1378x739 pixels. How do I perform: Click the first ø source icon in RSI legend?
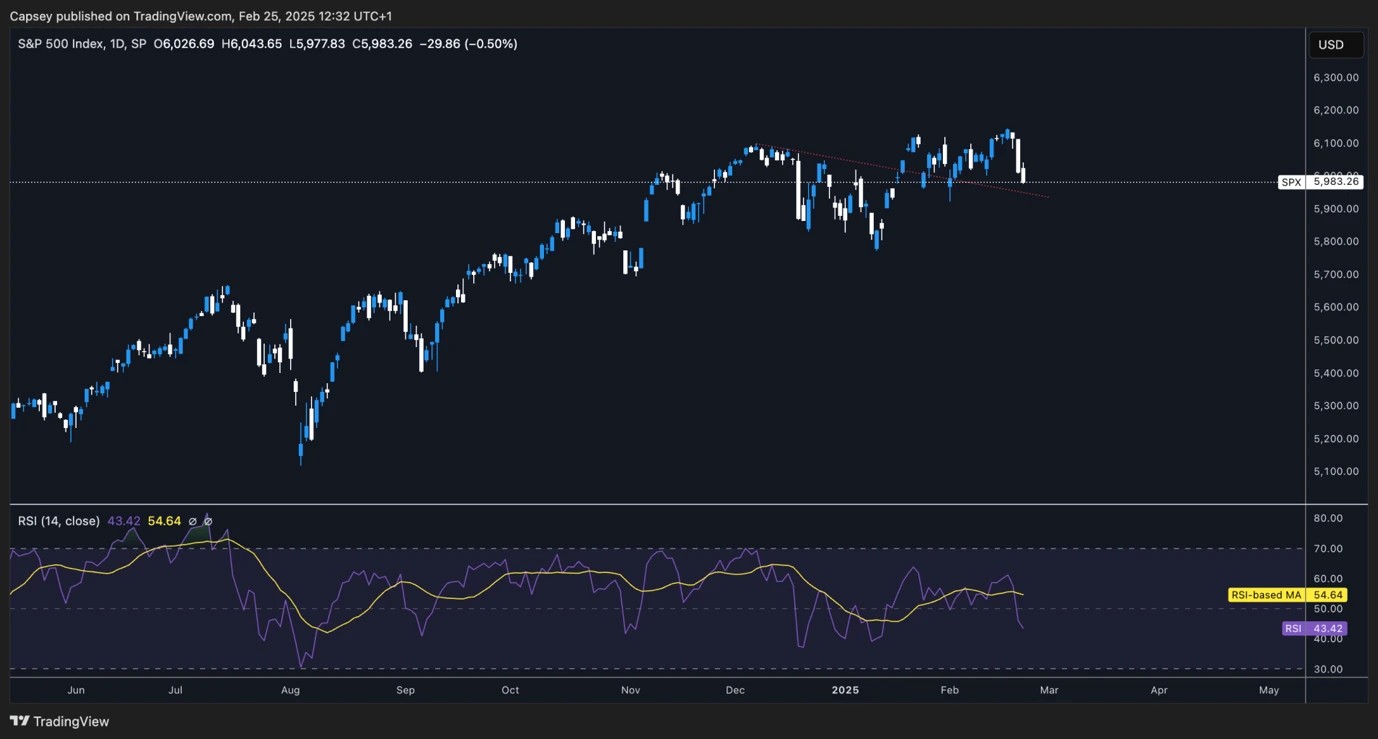[x=192, y=521]
